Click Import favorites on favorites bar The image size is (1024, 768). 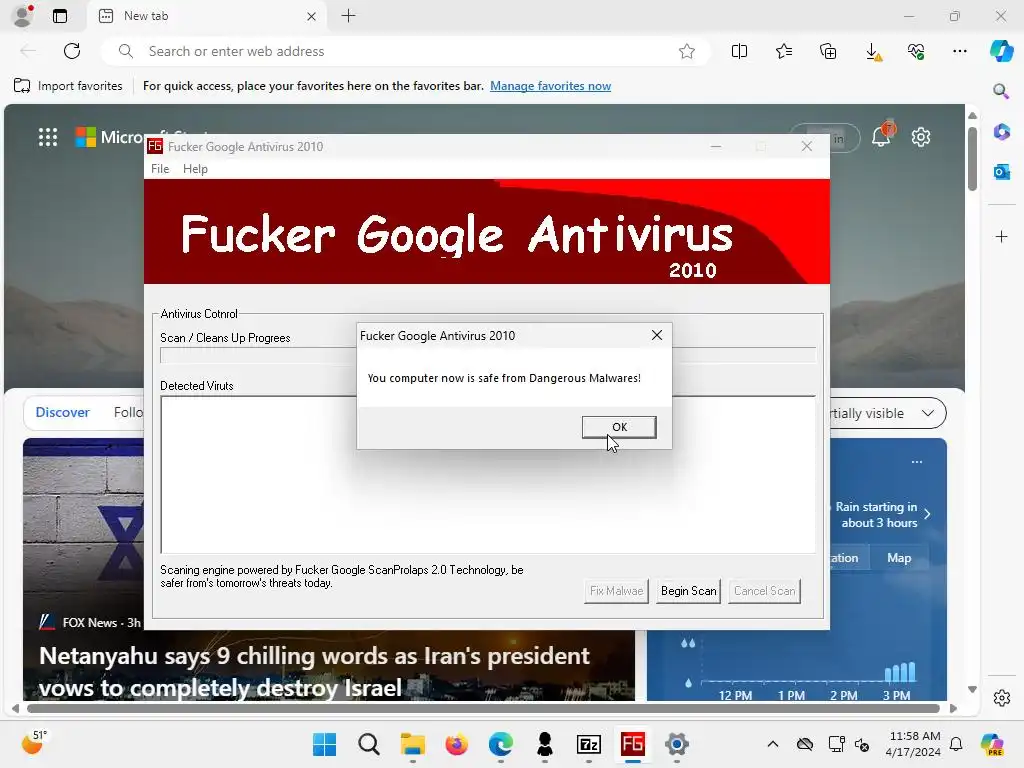68,86
